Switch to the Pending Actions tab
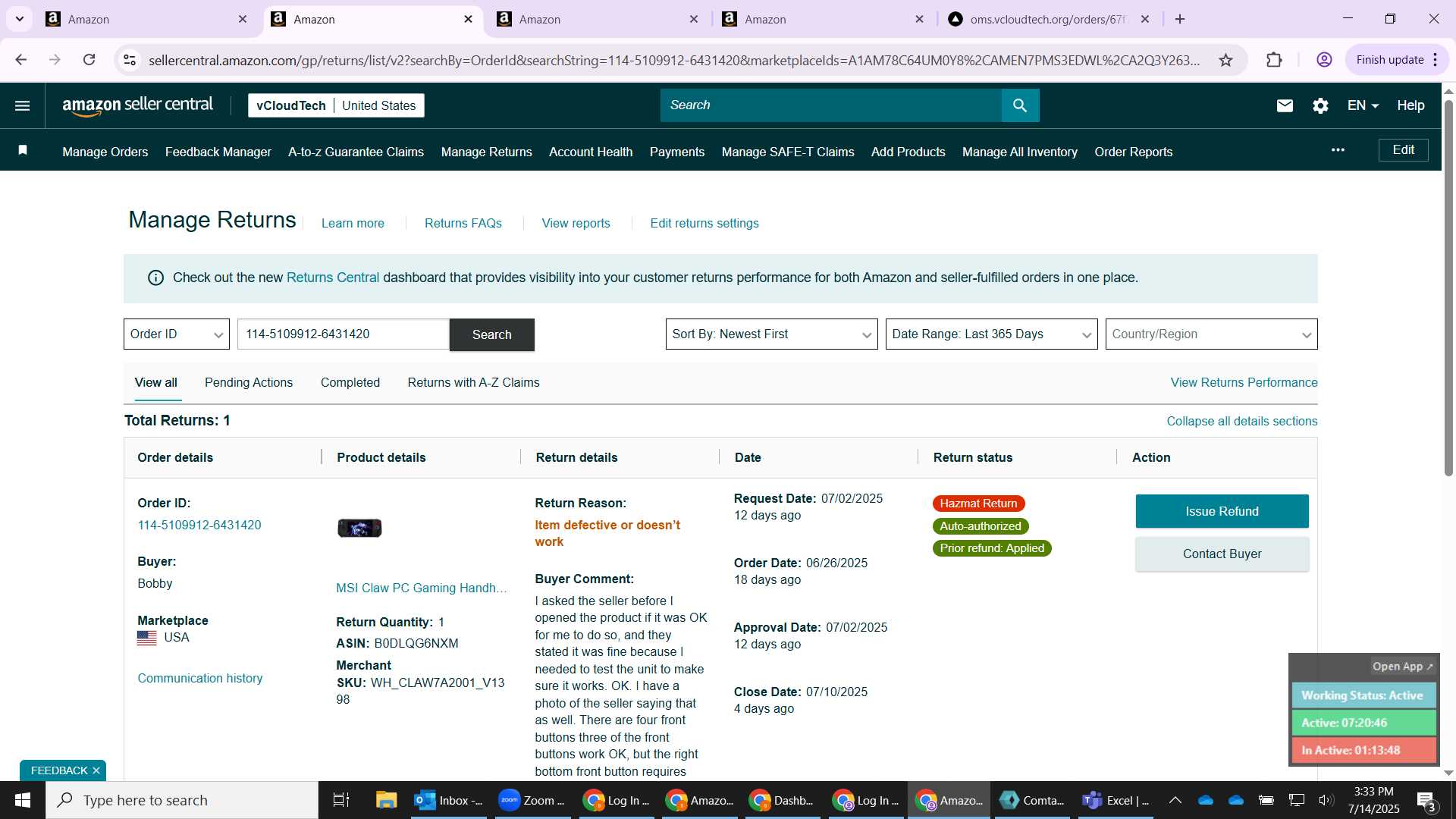 [x=249, y=382]
